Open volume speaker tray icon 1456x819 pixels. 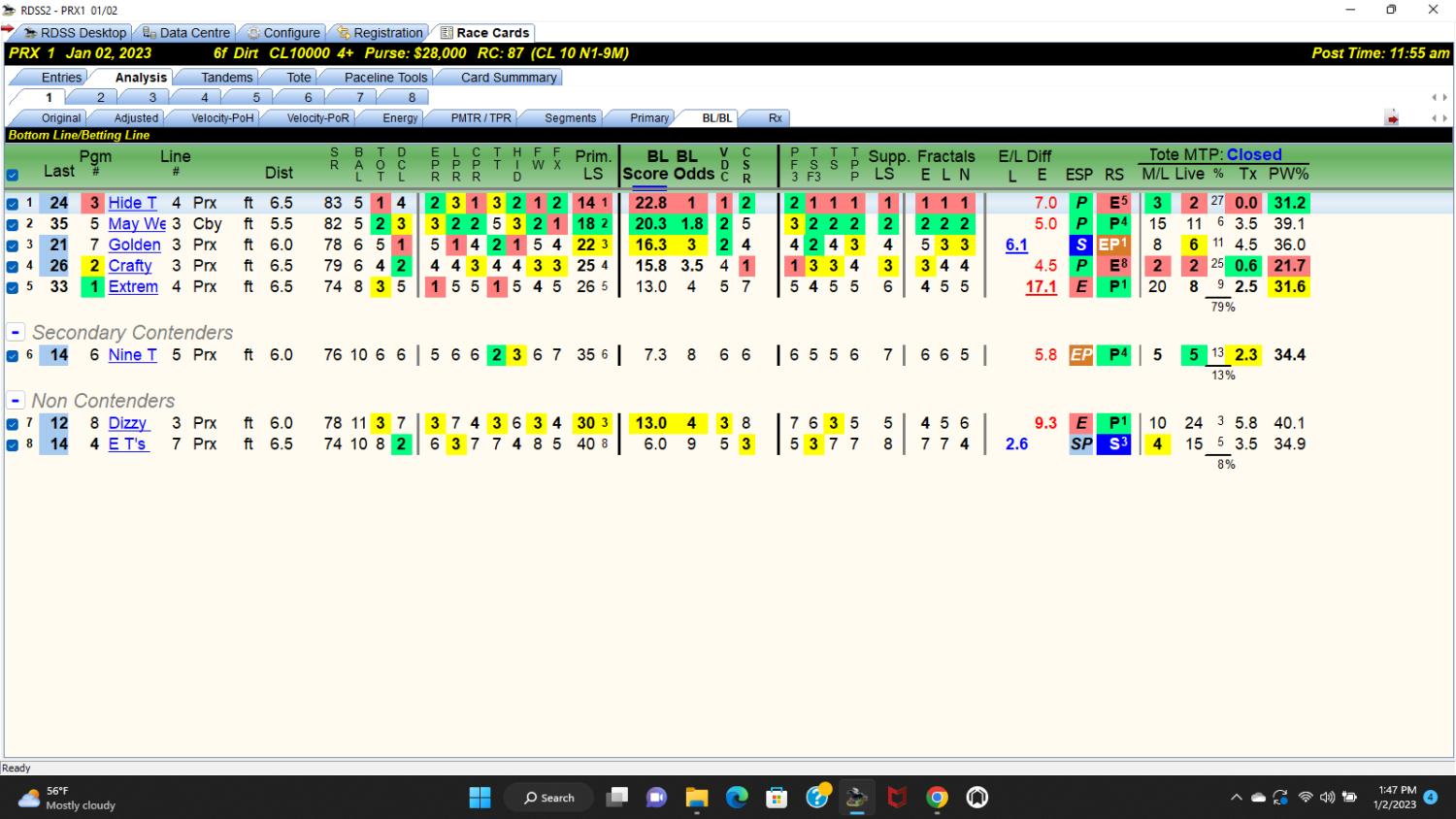pos(1327,798)
